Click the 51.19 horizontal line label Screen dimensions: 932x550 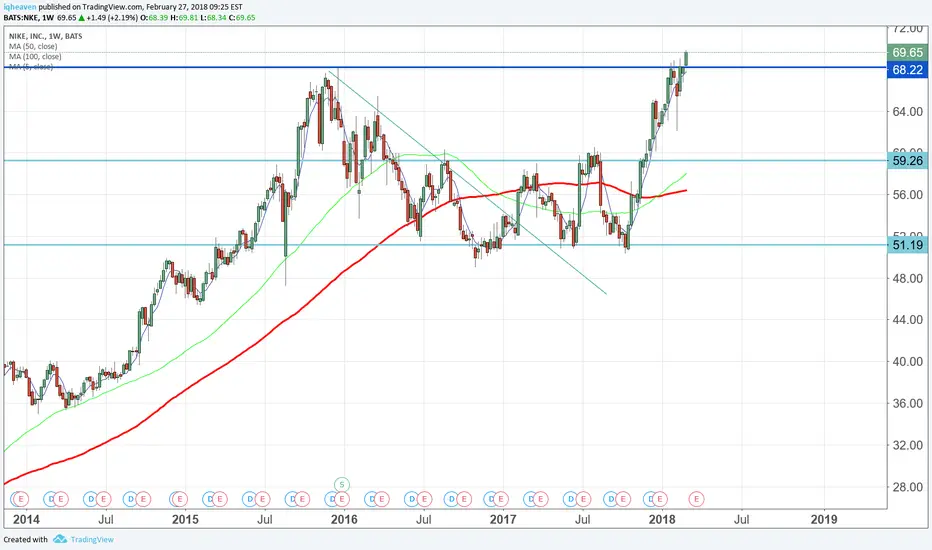(x=908, y=244)
